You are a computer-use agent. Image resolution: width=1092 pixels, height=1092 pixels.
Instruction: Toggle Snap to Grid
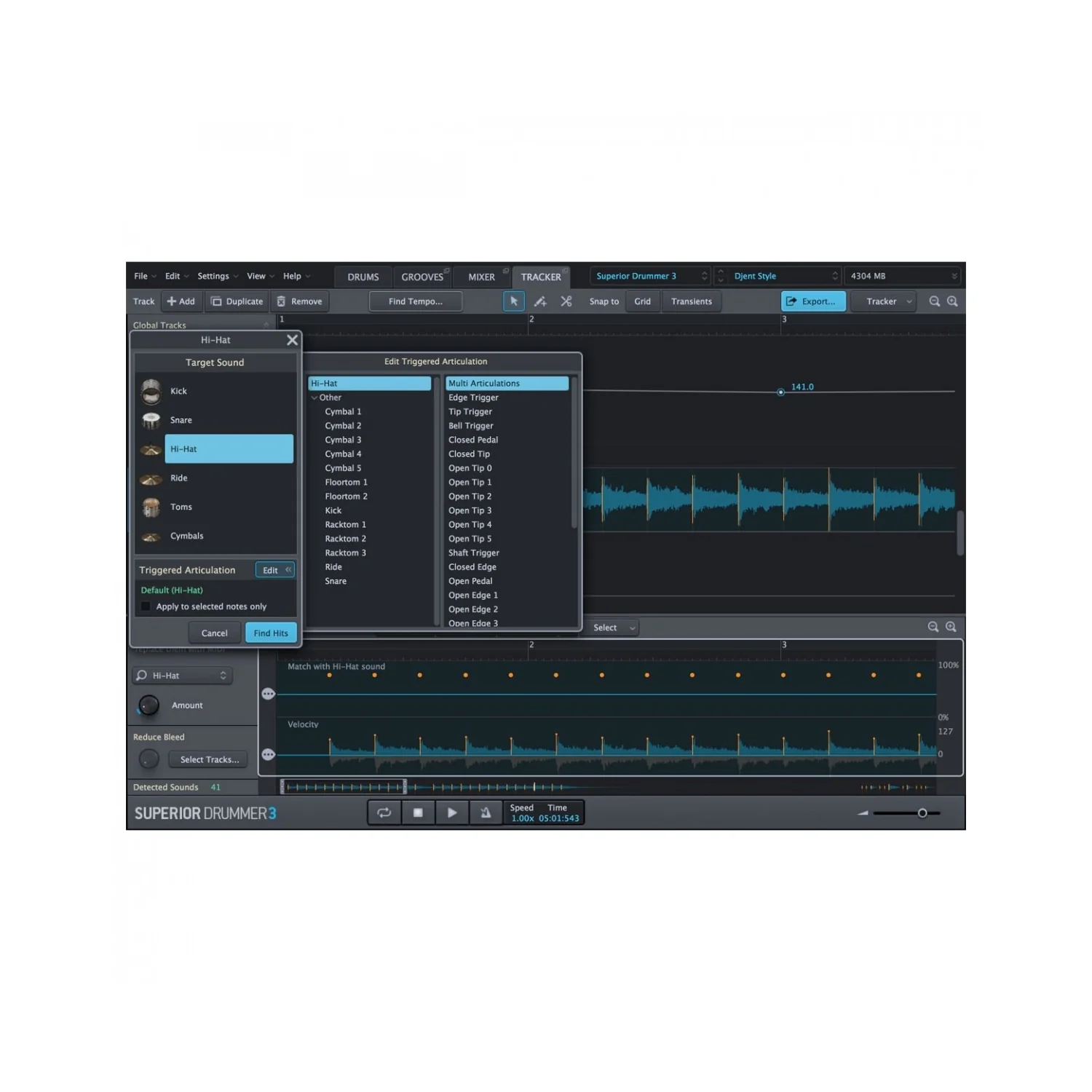642,301
